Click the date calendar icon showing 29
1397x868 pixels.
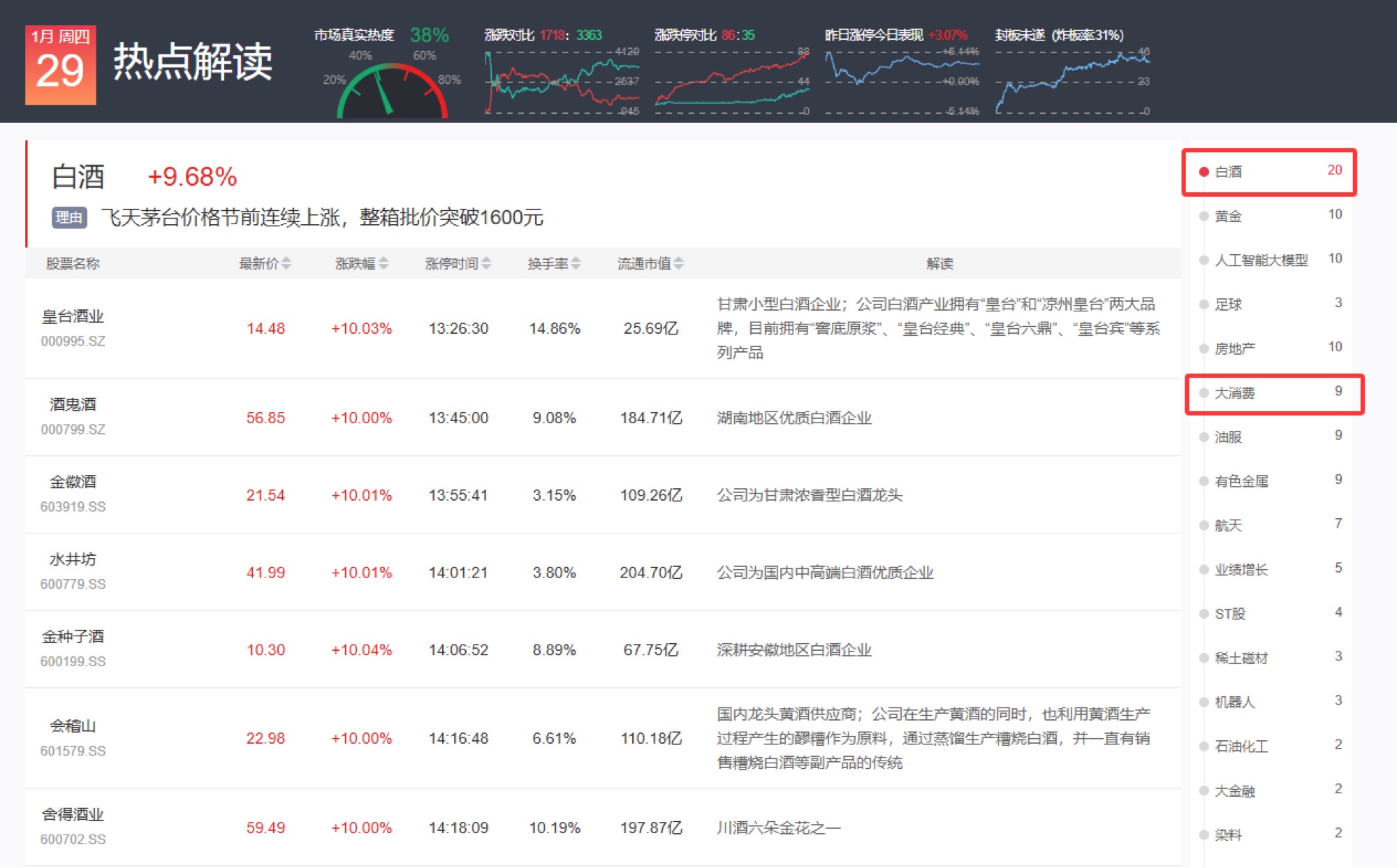61,66
